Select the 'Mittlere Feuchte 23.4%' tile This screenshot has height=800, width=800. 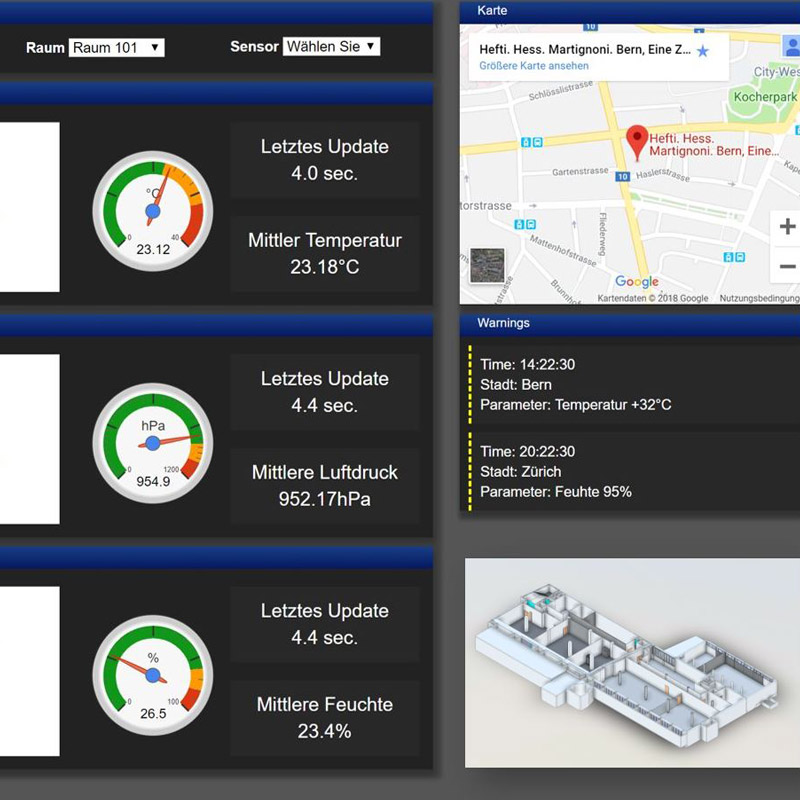(x=324, y=718)
